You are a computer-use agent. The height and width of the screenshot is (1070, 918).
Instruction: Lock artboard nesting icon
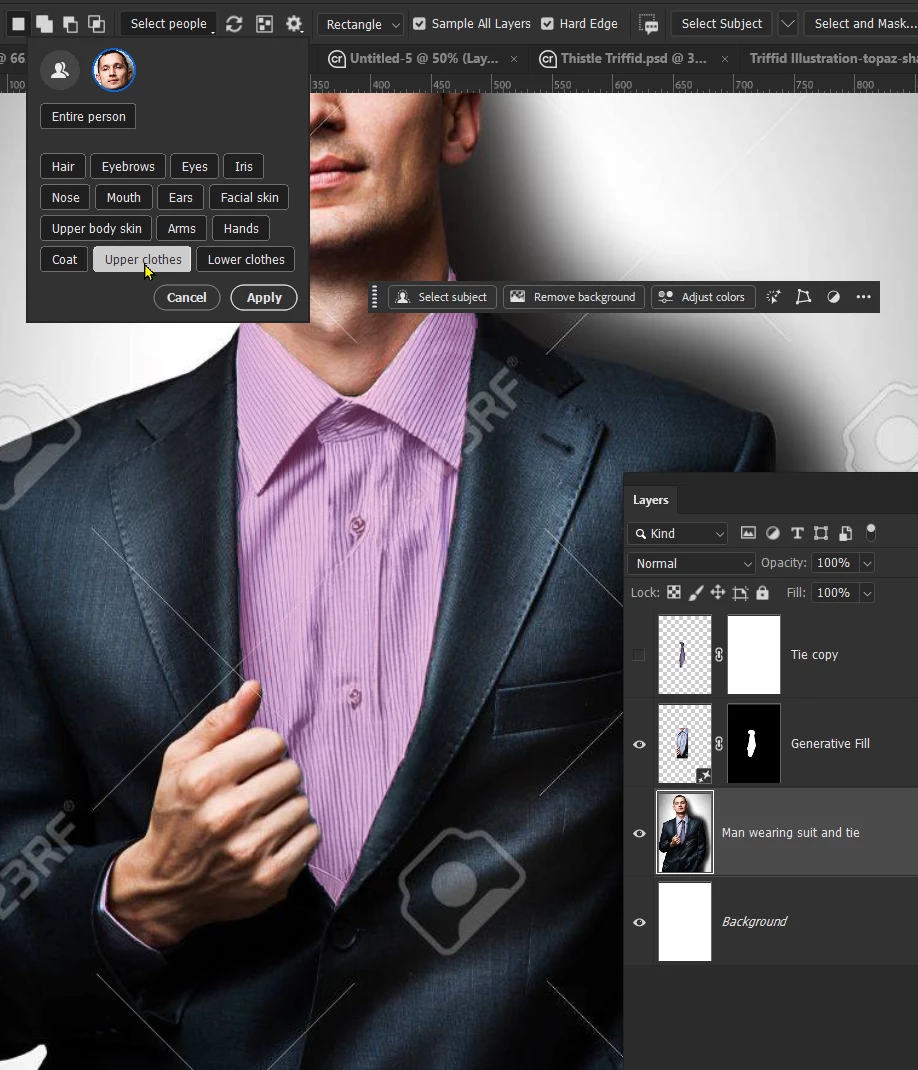[740, 592]
